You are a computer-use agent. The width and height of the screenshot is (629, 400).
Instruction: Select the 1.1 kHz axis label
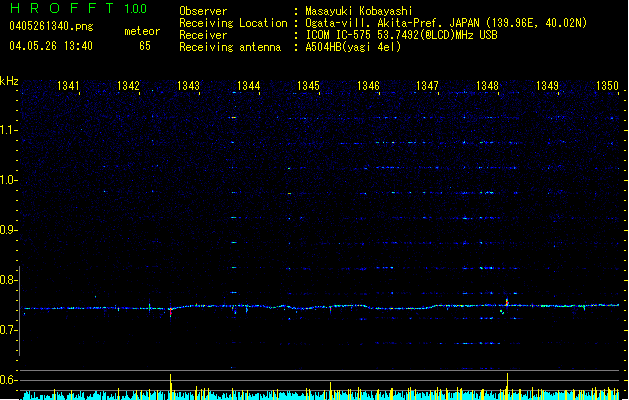8,130
